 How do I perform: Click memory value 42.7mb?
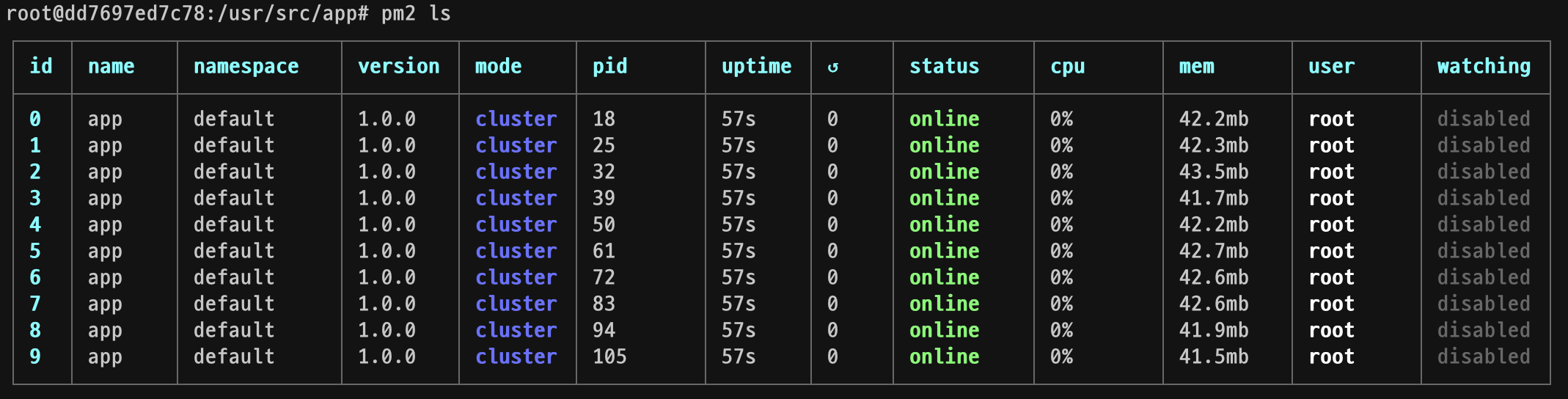click(x=1215, y=251)
